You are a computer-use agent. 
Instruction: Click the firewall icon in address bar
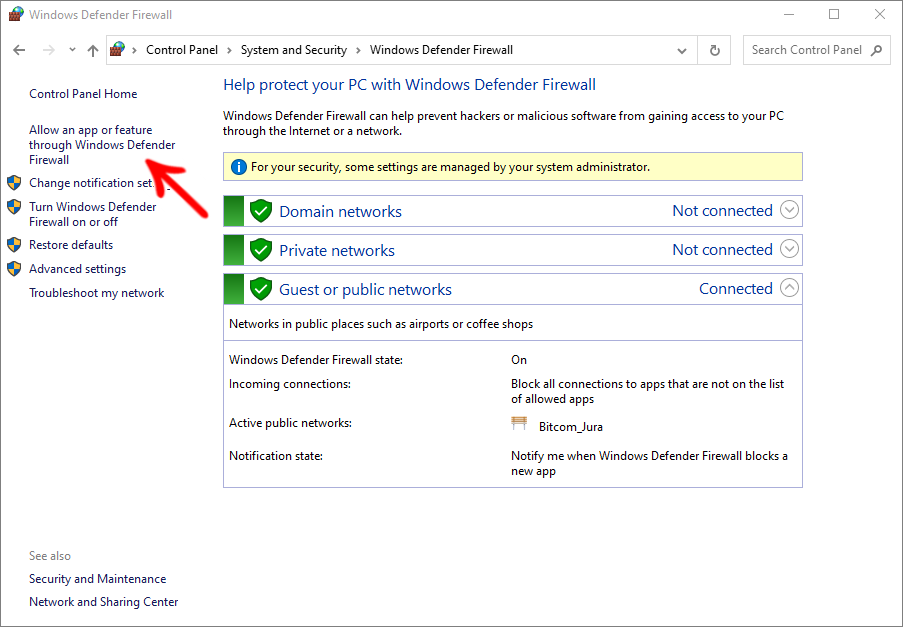(x=117, y=50)
